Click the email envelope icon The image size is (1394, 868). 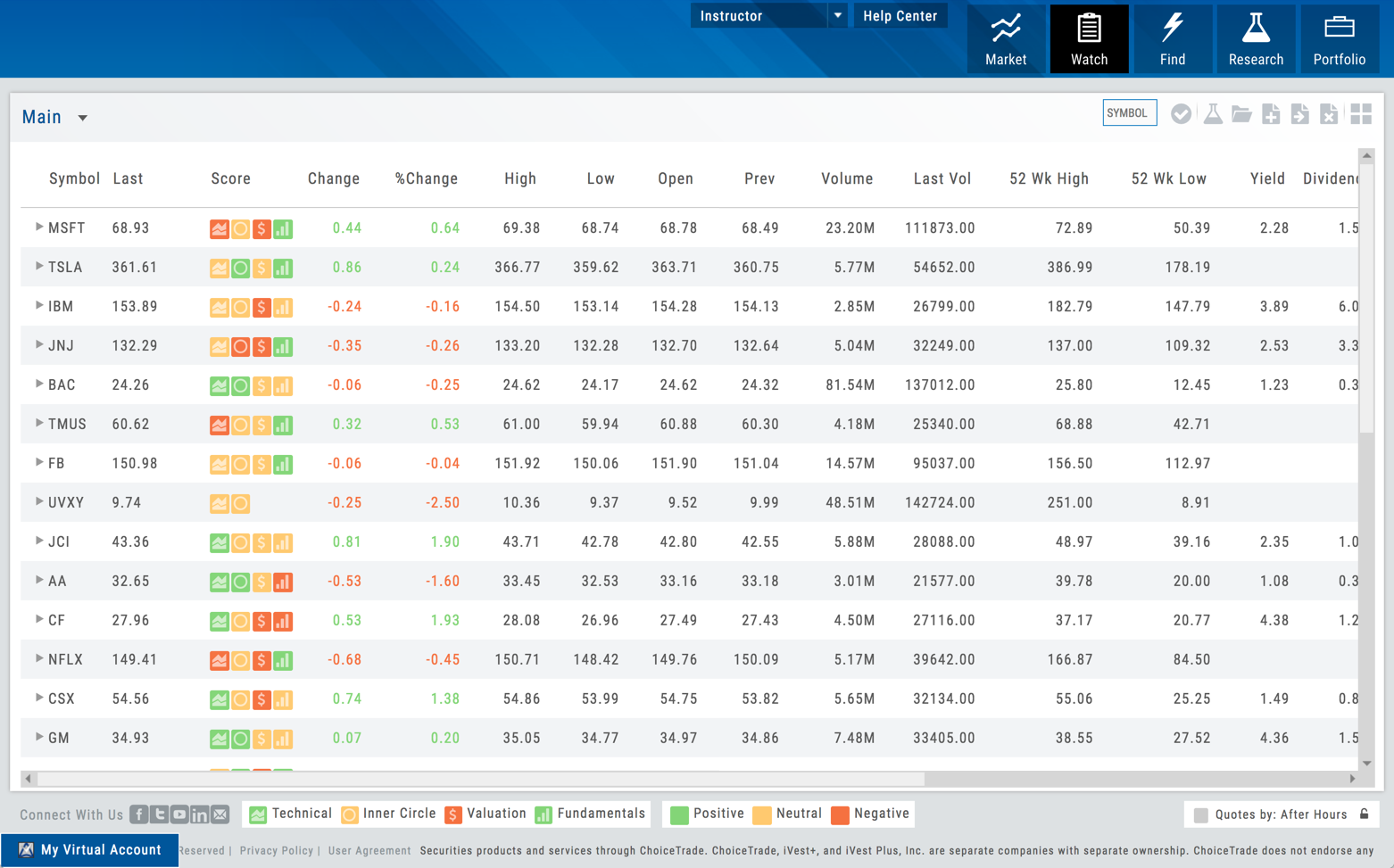(220, 814)
